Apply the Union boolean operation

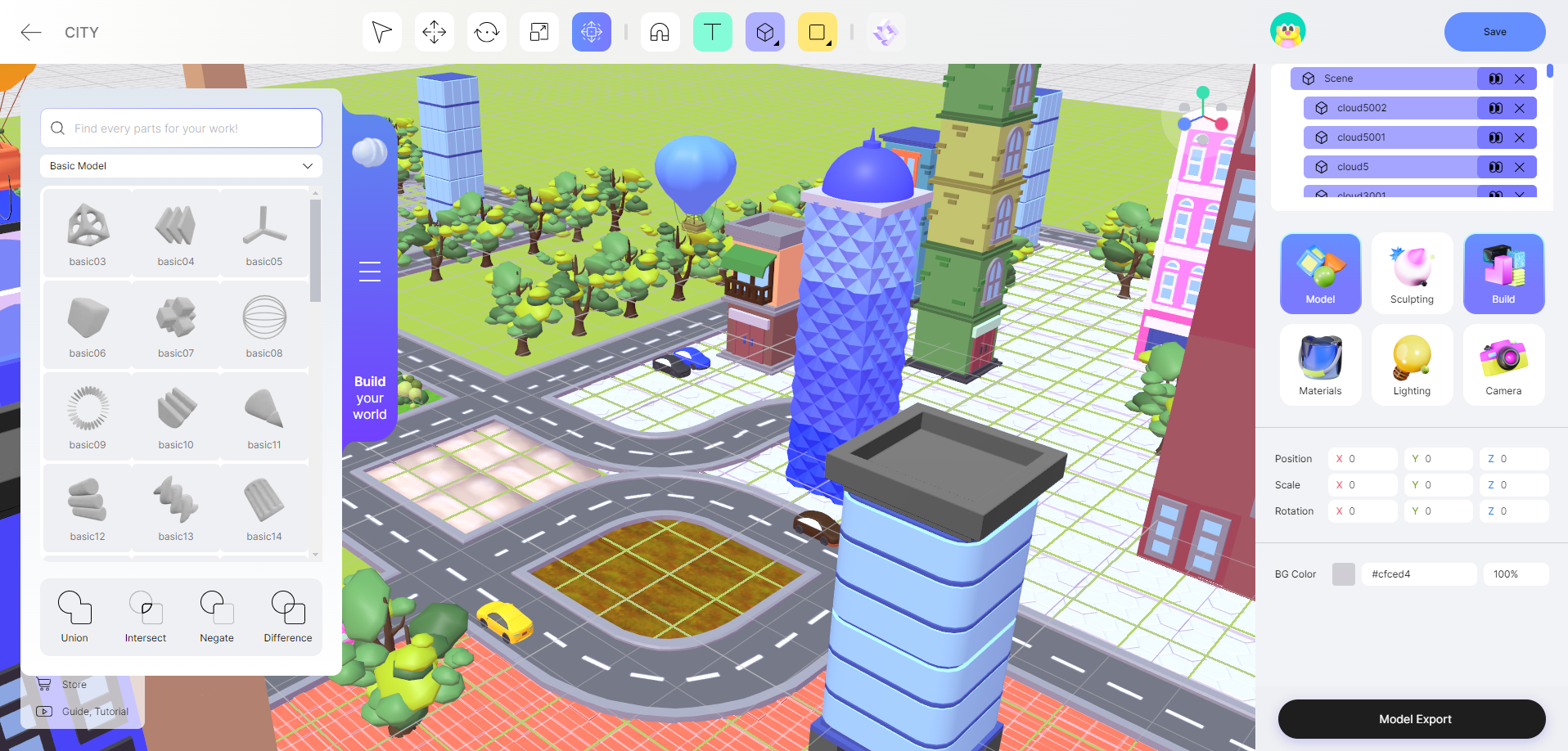74,616
